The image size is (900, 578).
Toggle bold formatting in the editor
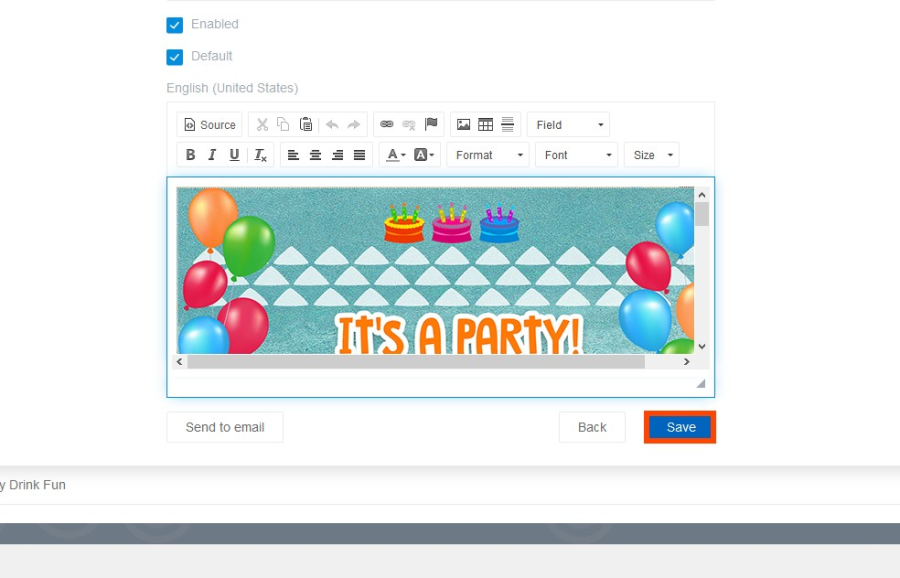coord(190,155)
